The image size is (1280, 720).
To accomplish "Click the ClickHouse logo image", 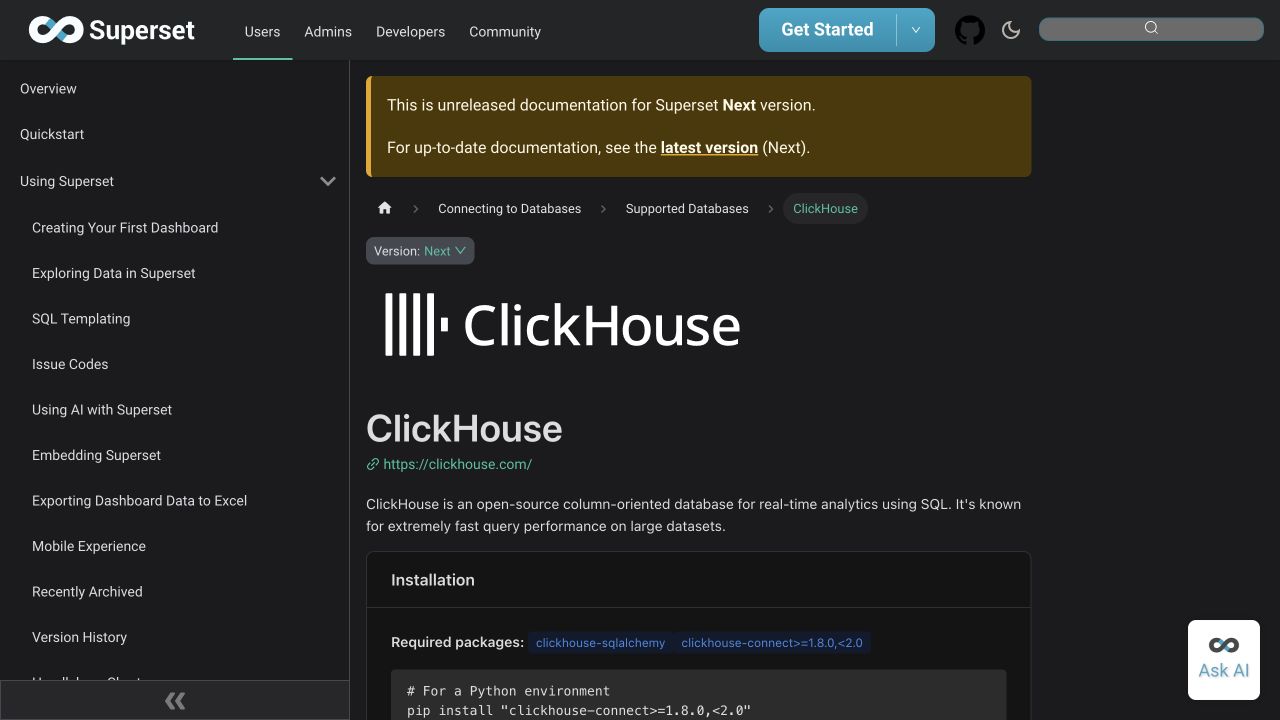I will click(562, 324).
